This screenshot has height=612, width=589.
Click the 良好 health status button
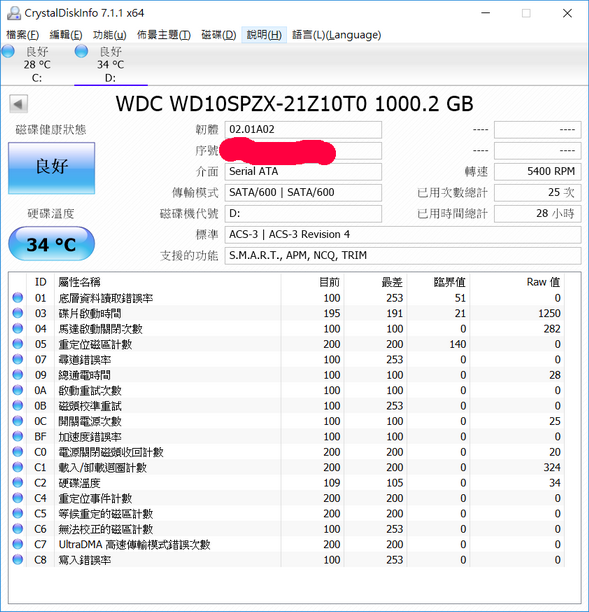52,168
